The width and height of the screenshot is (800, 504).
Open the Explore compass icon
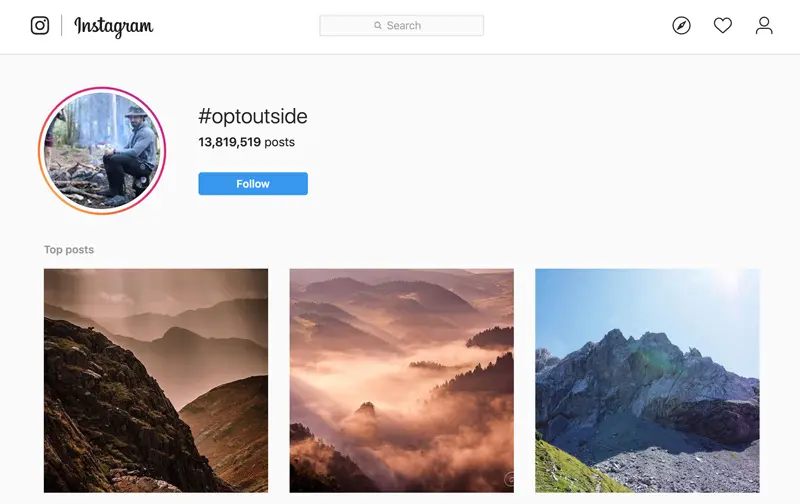681,26
